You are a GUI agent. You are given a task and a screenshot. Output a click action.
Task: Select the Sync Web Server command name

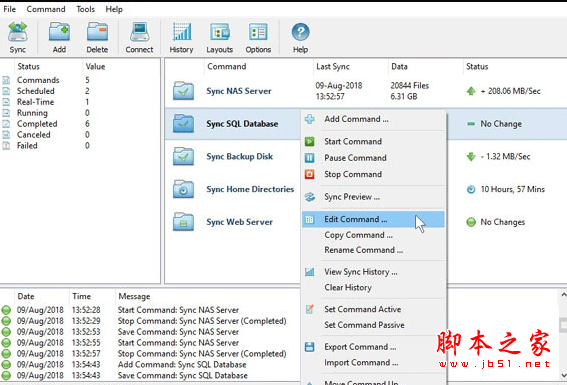[239, 222]
